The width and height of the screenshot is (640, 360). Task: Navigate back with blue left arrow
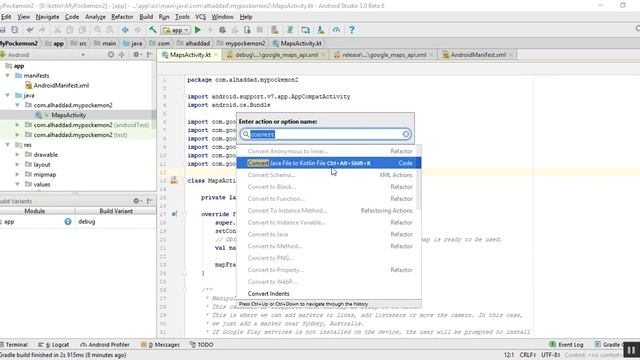click(x=125, y=30)
